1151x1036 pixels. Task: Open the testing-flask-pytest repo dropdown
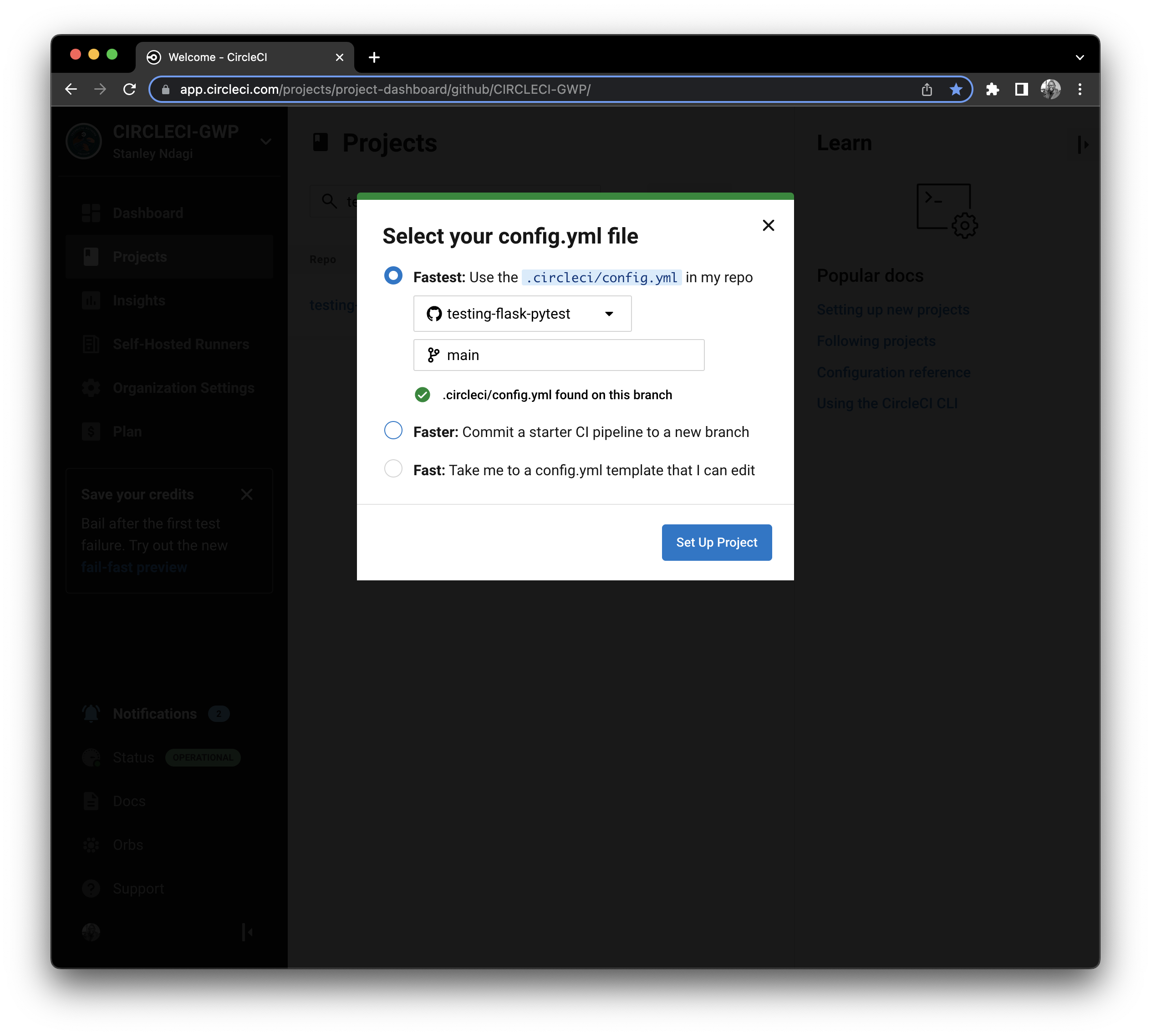[522, 314]
